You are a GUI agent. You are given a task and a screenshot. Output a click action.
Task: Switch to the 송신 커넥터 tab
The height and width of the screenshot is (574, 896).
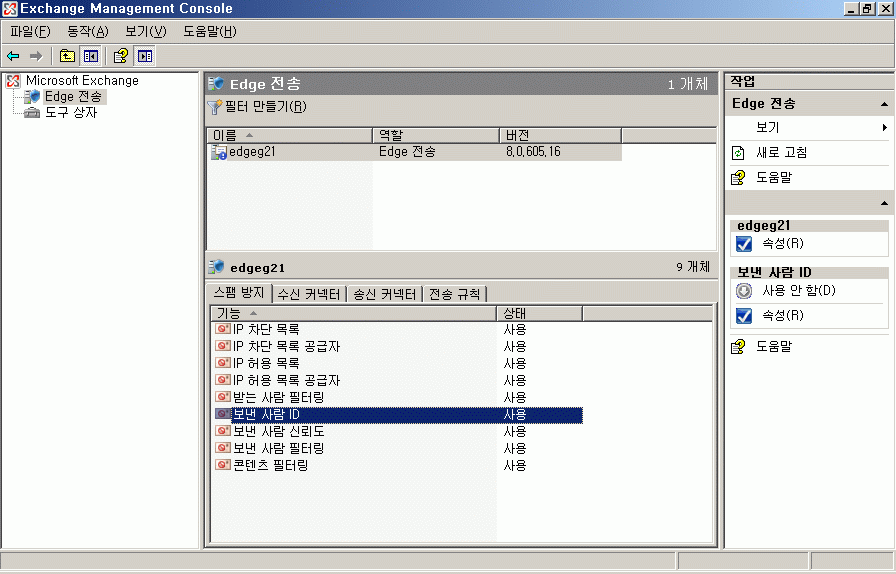pyautogui.click(x=385, y=294)
